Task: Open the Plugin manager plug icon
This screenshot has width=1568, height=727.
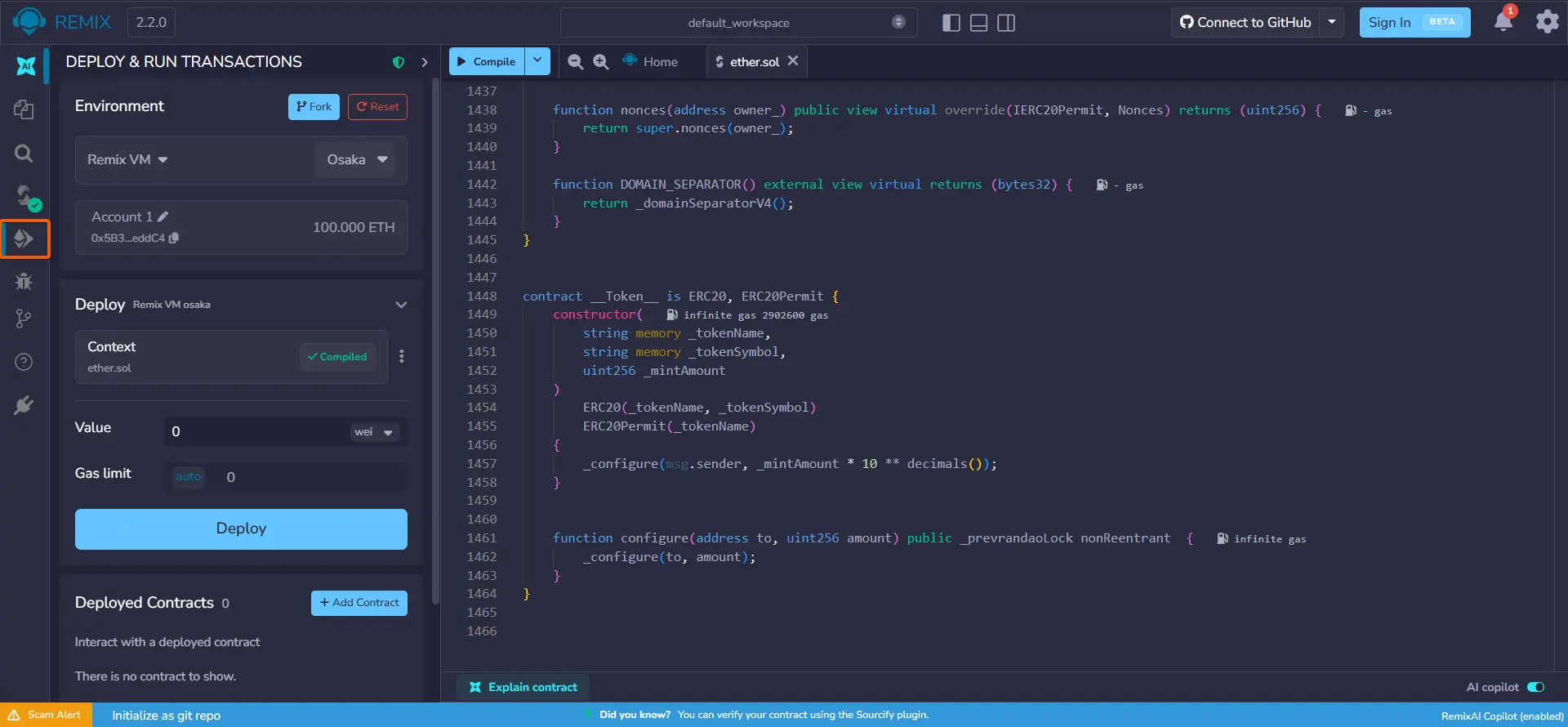Action: coord(24,405)
